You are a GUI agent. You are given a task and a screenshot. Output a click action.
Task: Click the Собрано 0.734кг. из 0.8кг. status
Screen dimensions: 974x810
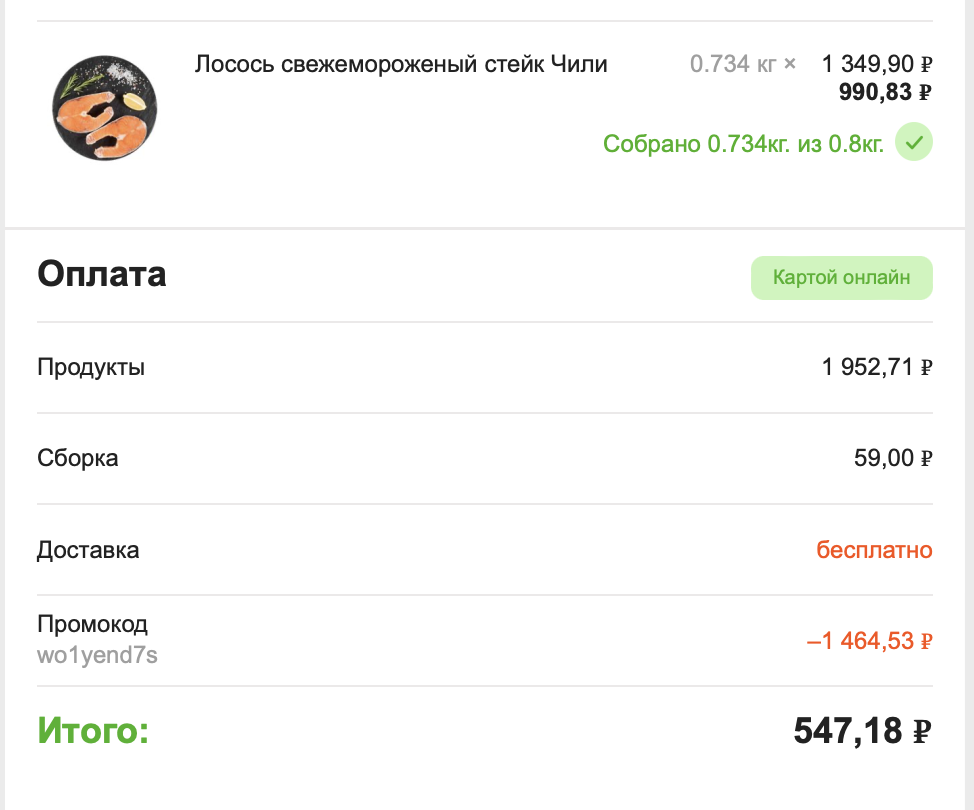tap(743, 143)
